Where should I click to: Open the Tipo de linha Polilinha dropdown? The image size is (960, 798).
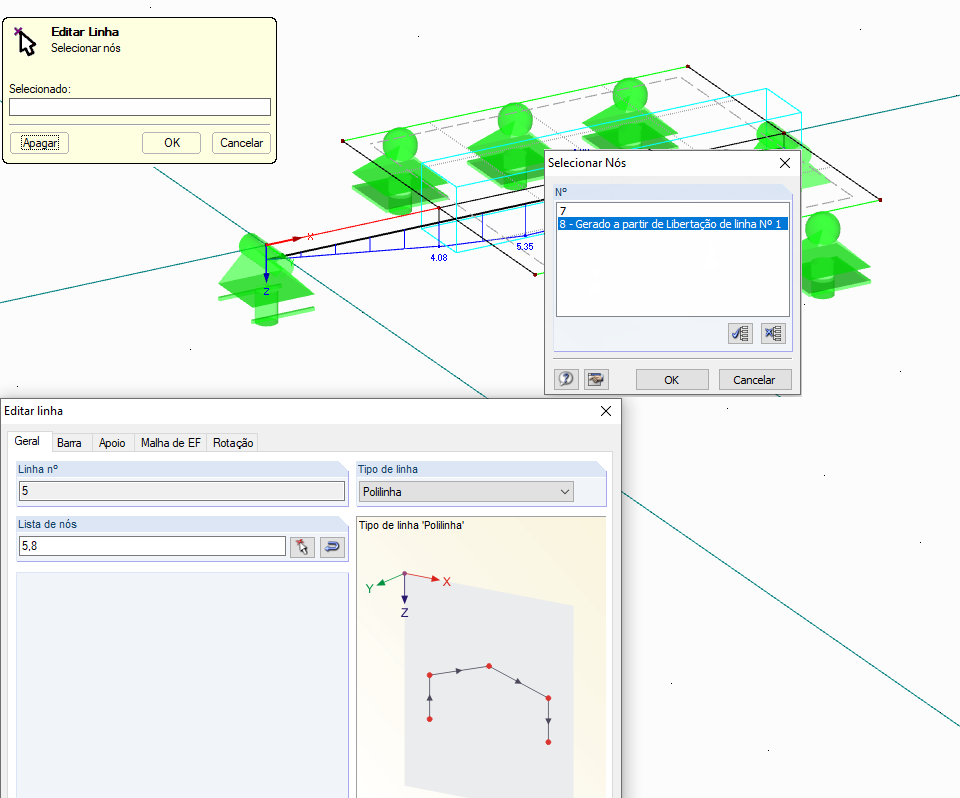(466, 492)
